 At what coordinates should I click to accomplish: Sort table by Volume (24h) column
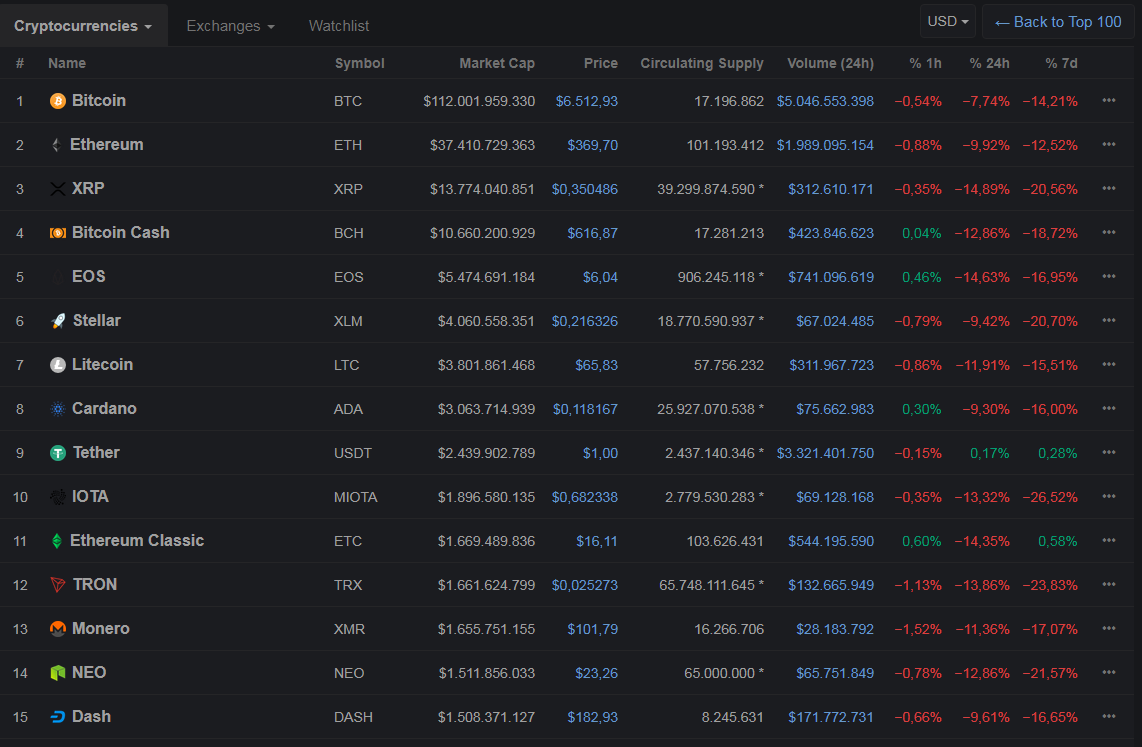click(830, 63)
